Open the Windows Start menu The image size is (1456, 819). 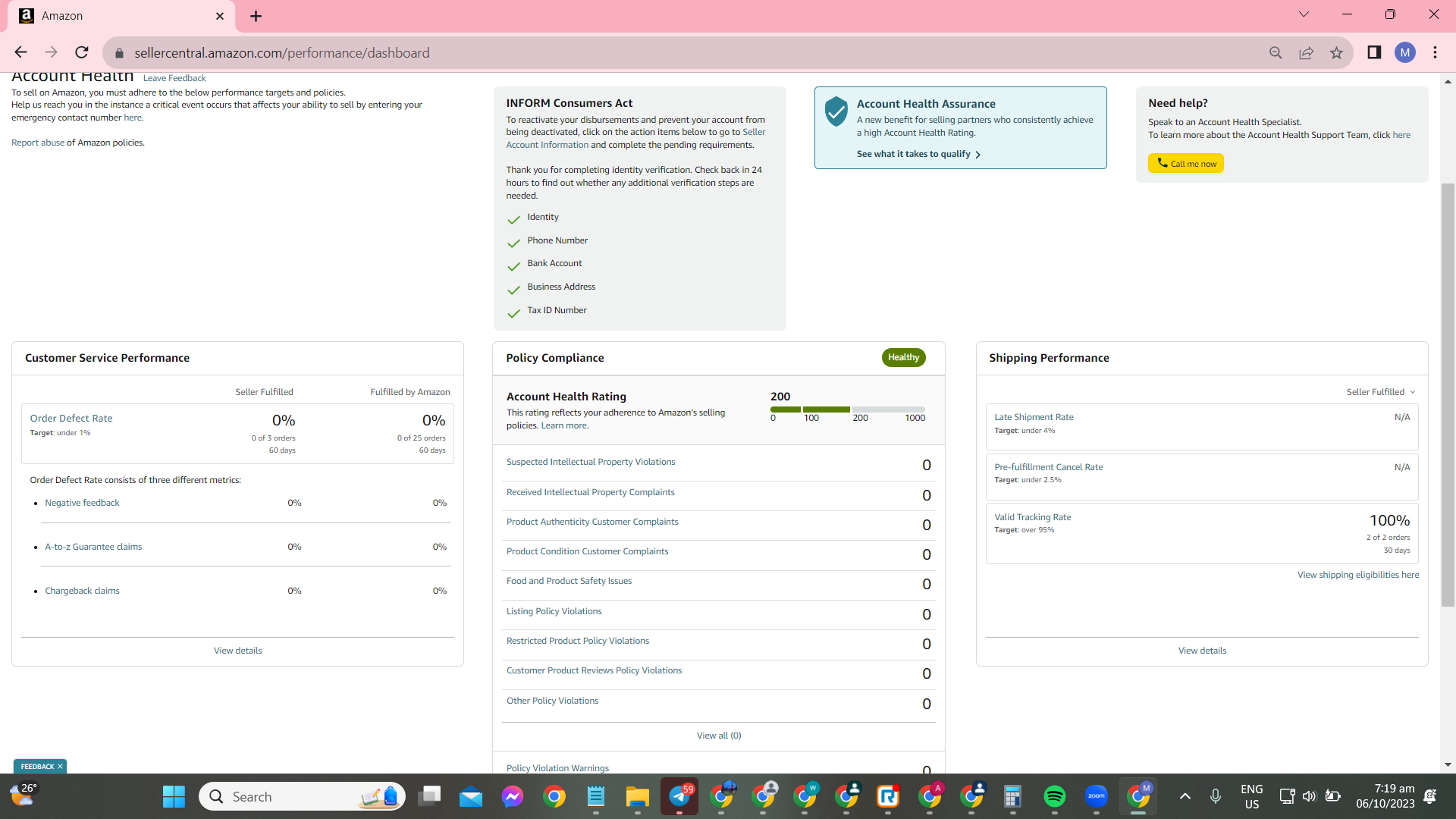(174, 796)
